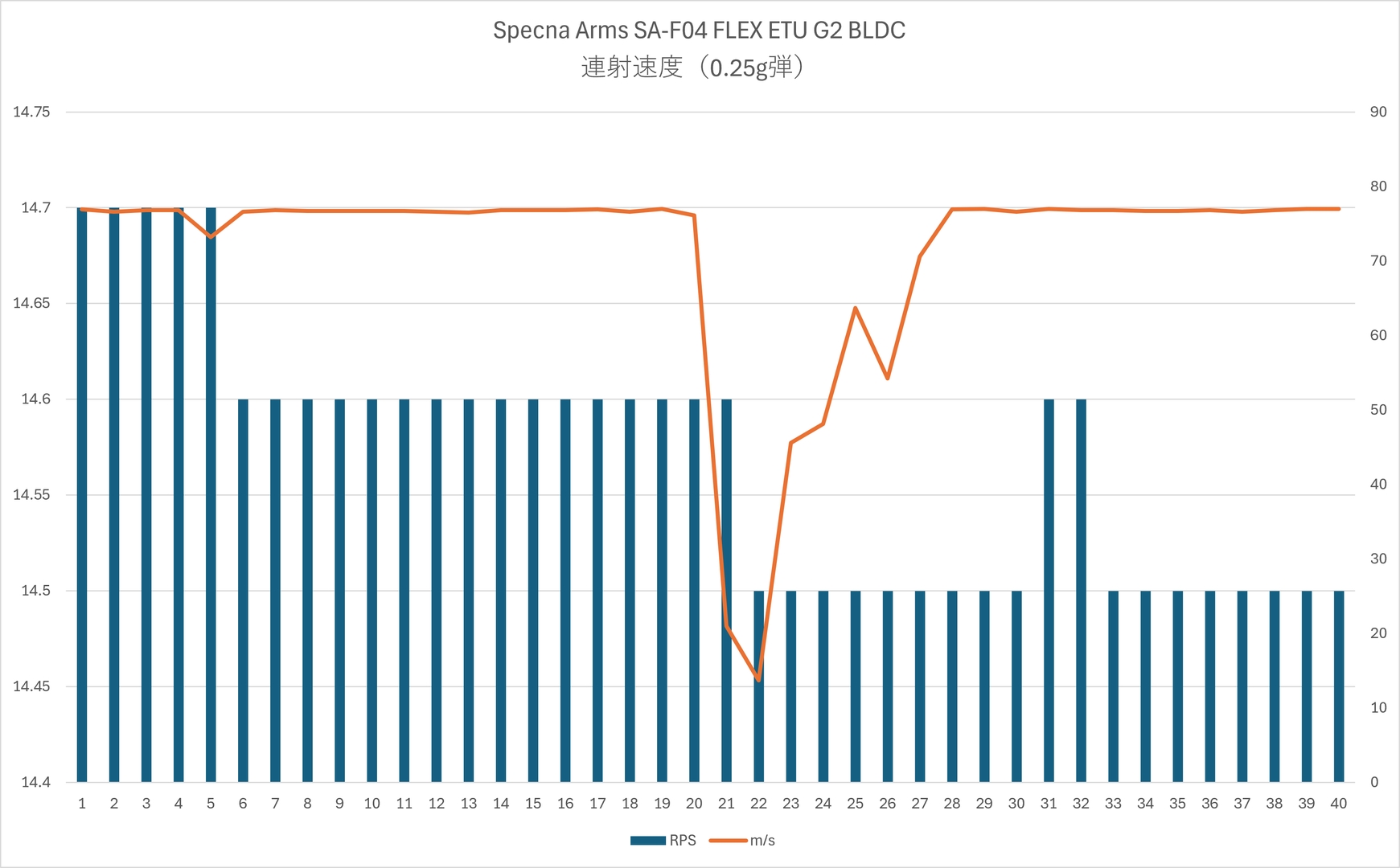This screenshot has height=868, width=1400.
Task: Click the RPS bar for shot 21
Action: (x=726, y=591)
